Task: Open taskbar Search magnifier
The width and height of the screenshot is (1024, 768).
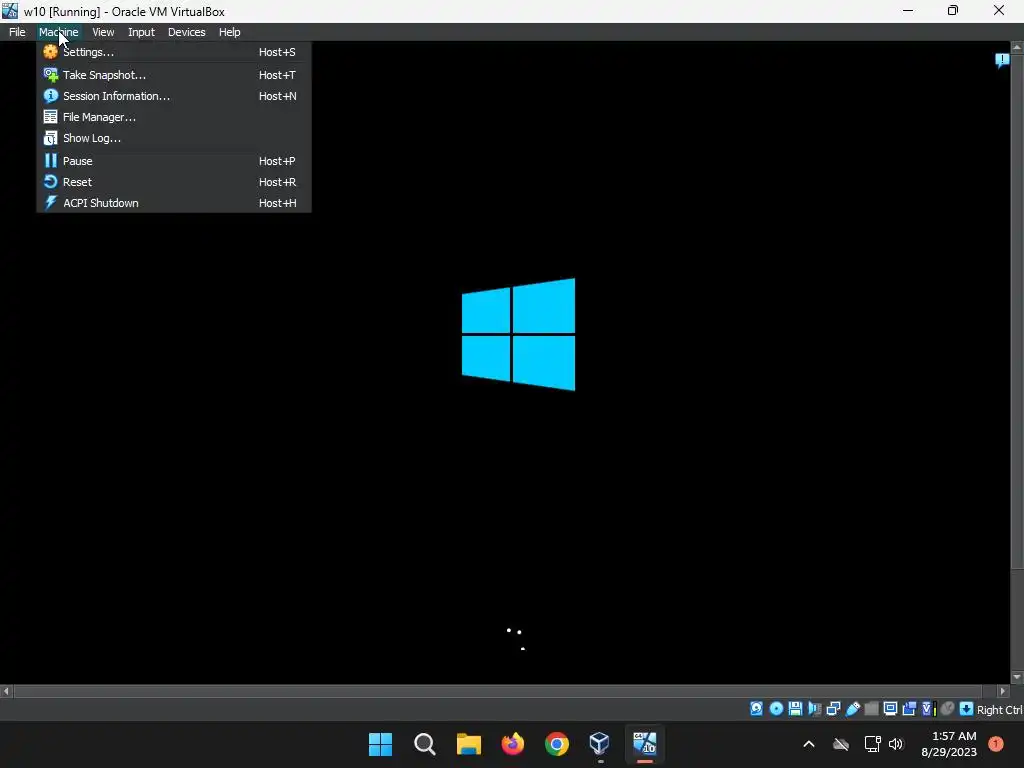Action: (424, 744)
